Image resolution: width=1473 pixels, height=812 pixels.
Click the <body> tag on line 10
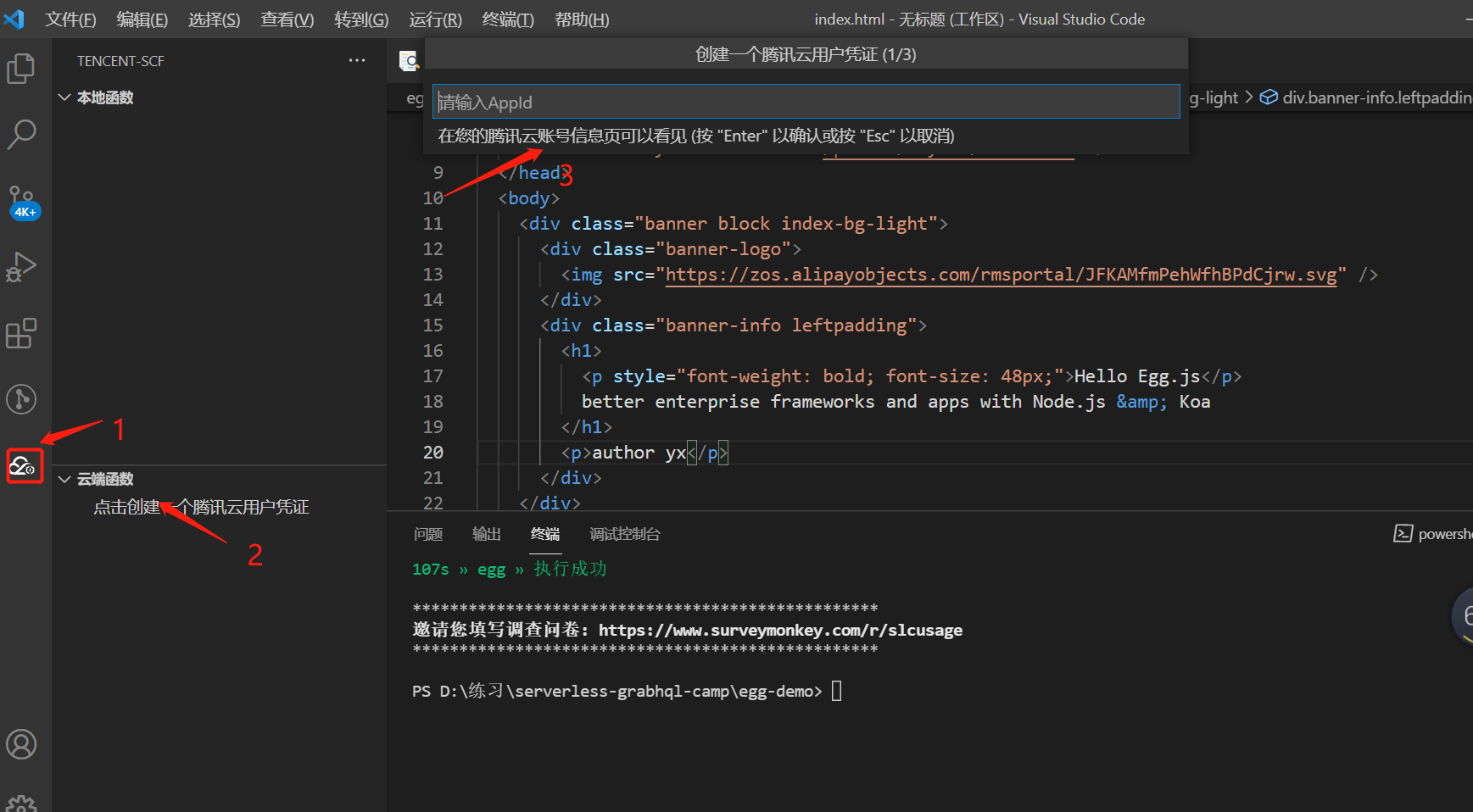(529, 198)
